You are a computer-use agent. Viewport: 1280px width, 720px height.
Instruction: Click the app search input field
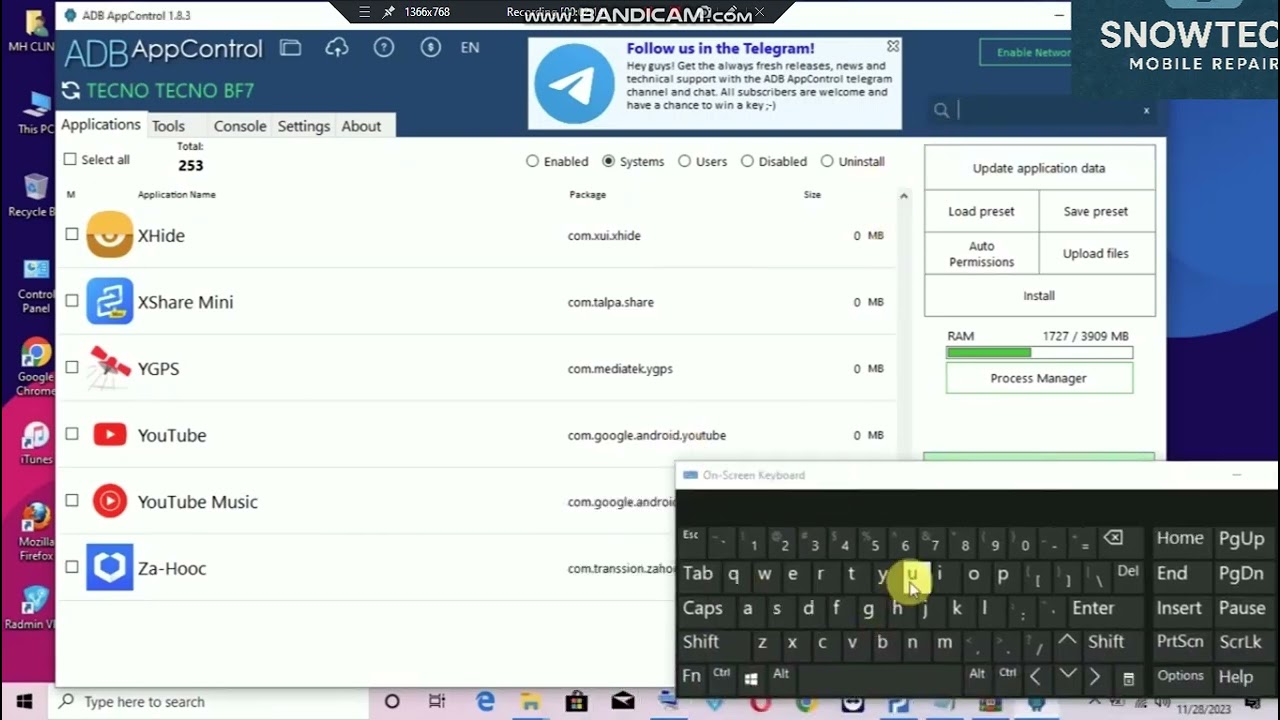[1045, 110]
